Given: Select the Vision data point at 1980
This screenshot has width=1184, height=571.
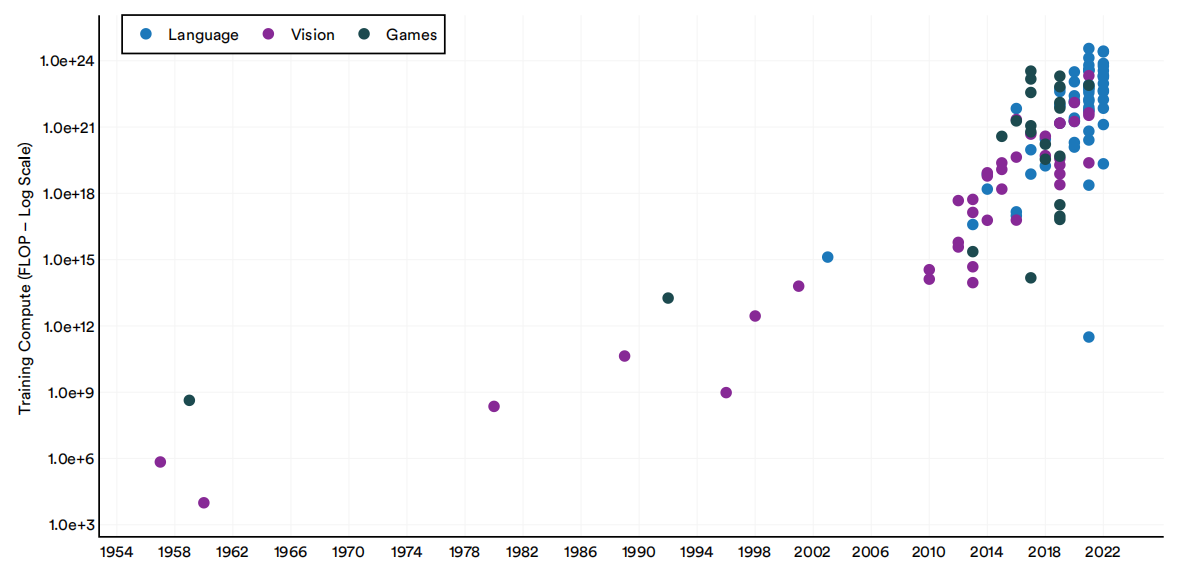Looking at the screenshot, I should tap(494, 406).
